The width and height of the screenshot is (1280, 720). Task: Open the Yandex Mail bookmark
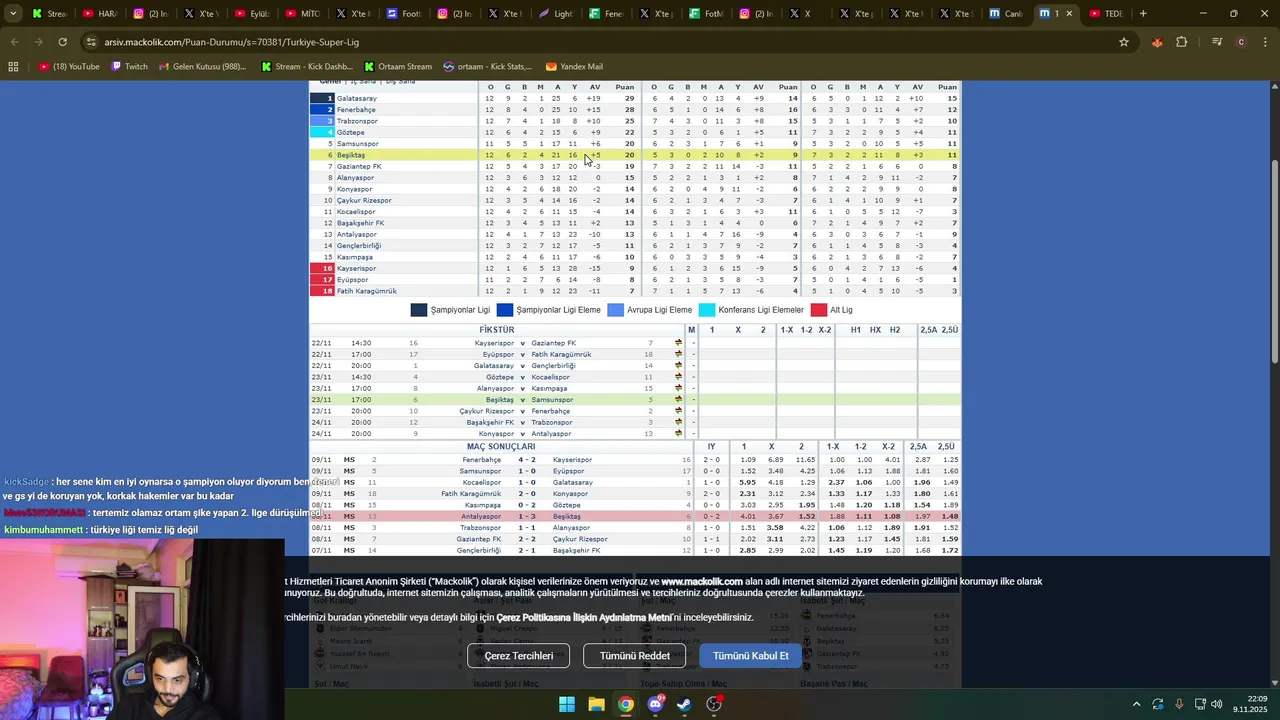pos(574,67)
